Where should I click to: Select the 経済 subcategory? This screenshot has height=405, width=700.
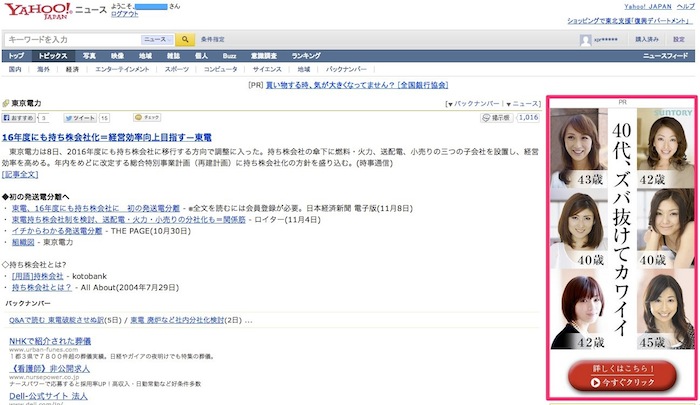tap(72, 69)
